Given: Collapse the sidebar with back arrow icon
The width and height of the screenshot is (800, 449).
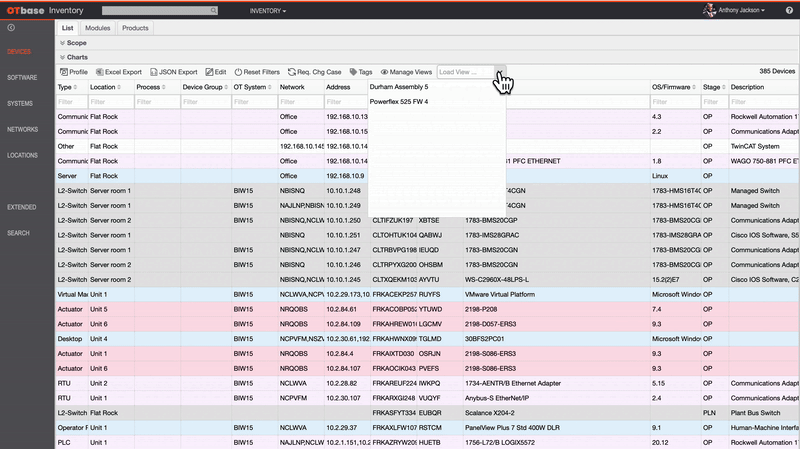Looking at the screenshot, I should (11, 28).
